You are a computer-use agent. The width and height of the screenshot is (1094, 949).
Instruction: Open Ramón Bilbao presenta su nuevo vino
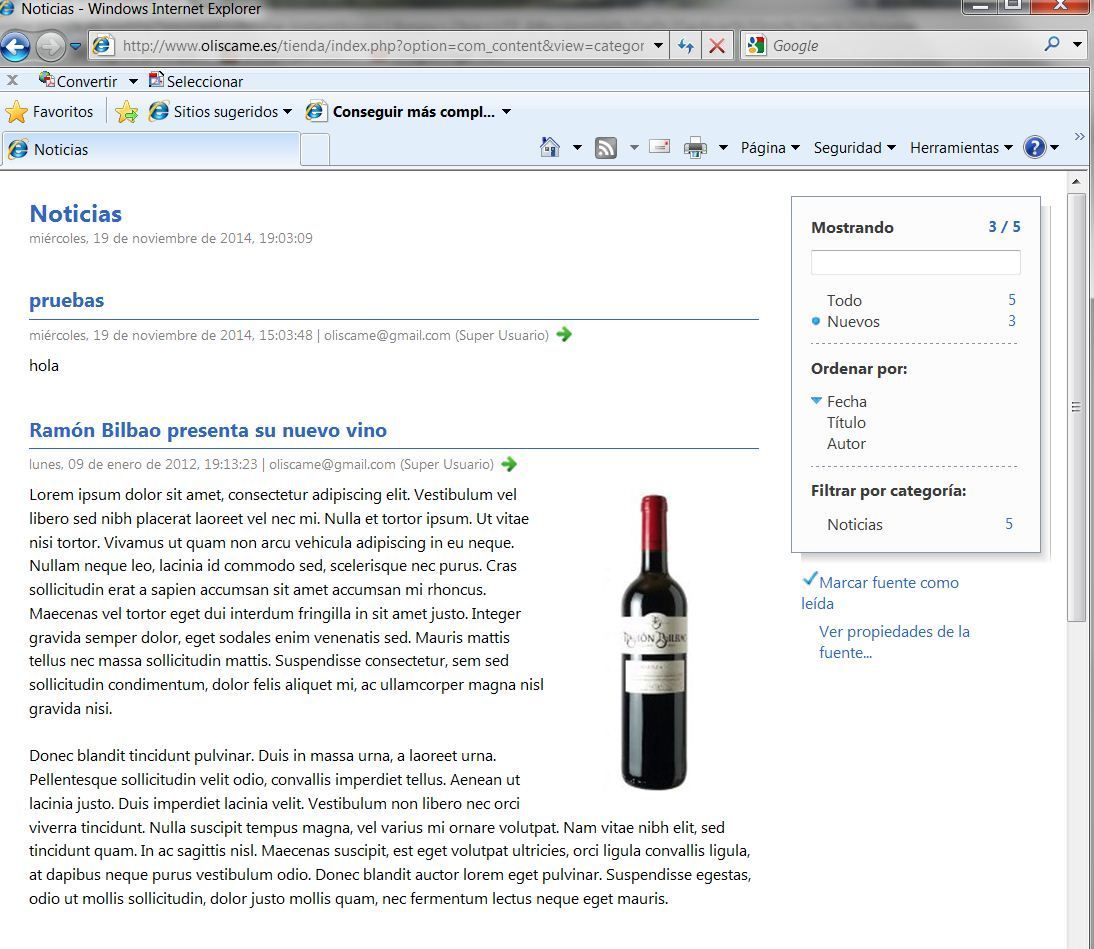(208, 430)
